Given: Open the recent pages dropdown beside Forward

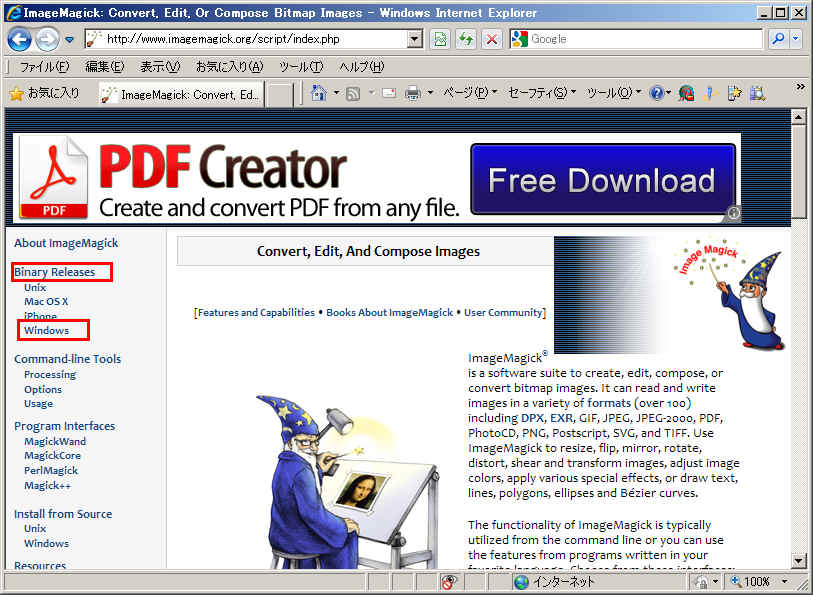Looking at the screenshot, I should point(69,39).
